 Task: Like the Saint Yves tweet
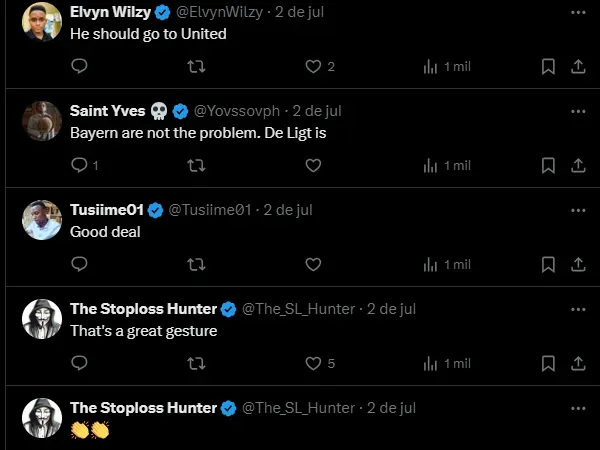[313, 165]
